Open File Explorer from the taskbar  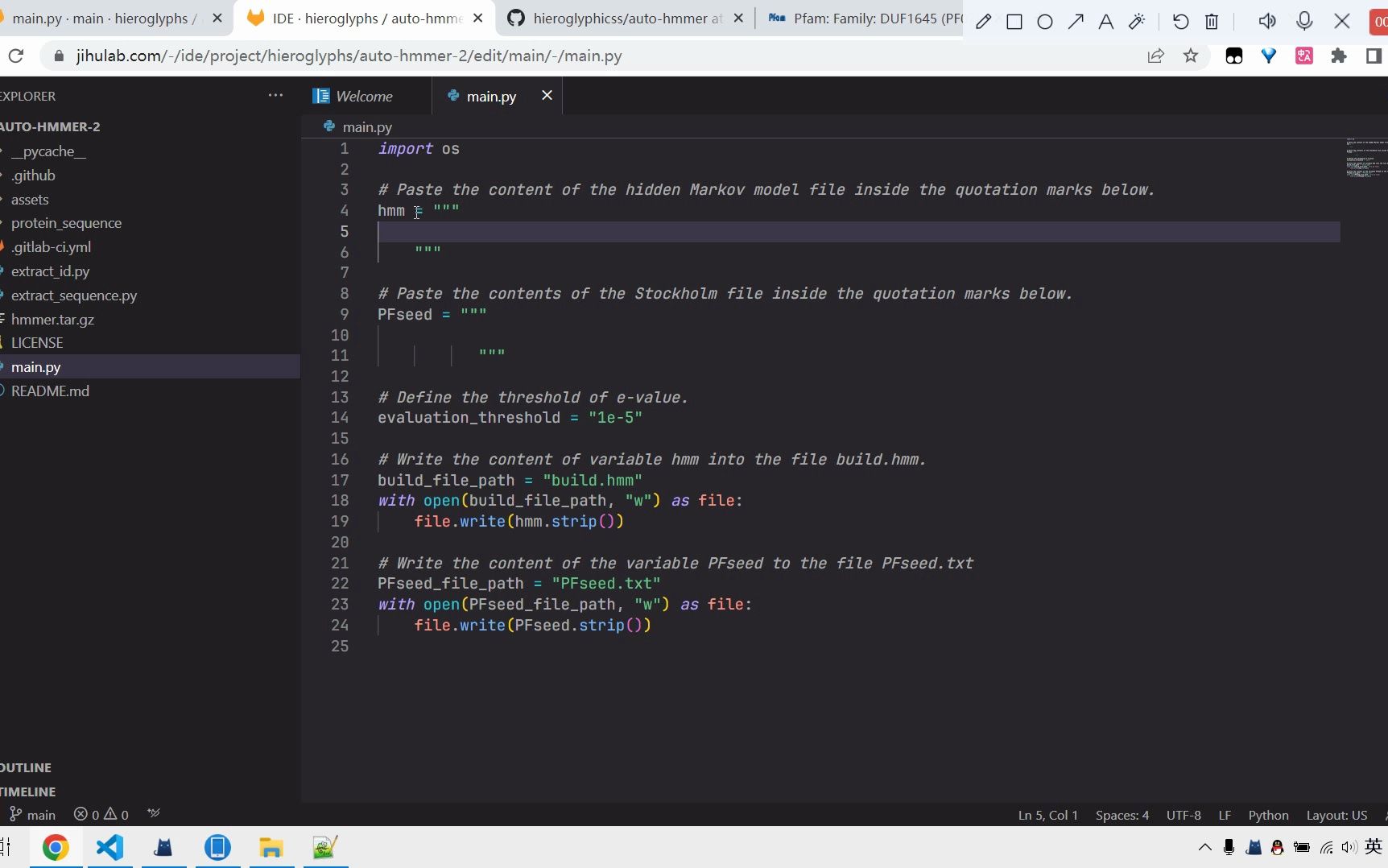271,847
